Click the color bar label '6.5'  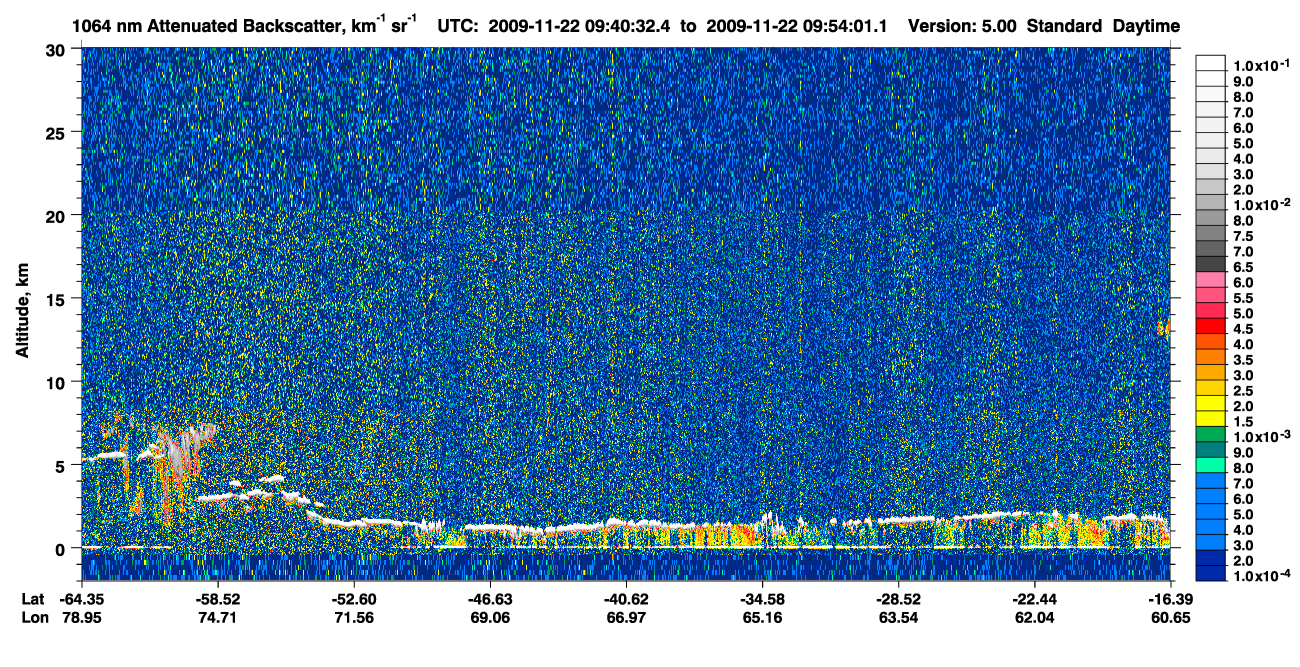point(1244,268)
